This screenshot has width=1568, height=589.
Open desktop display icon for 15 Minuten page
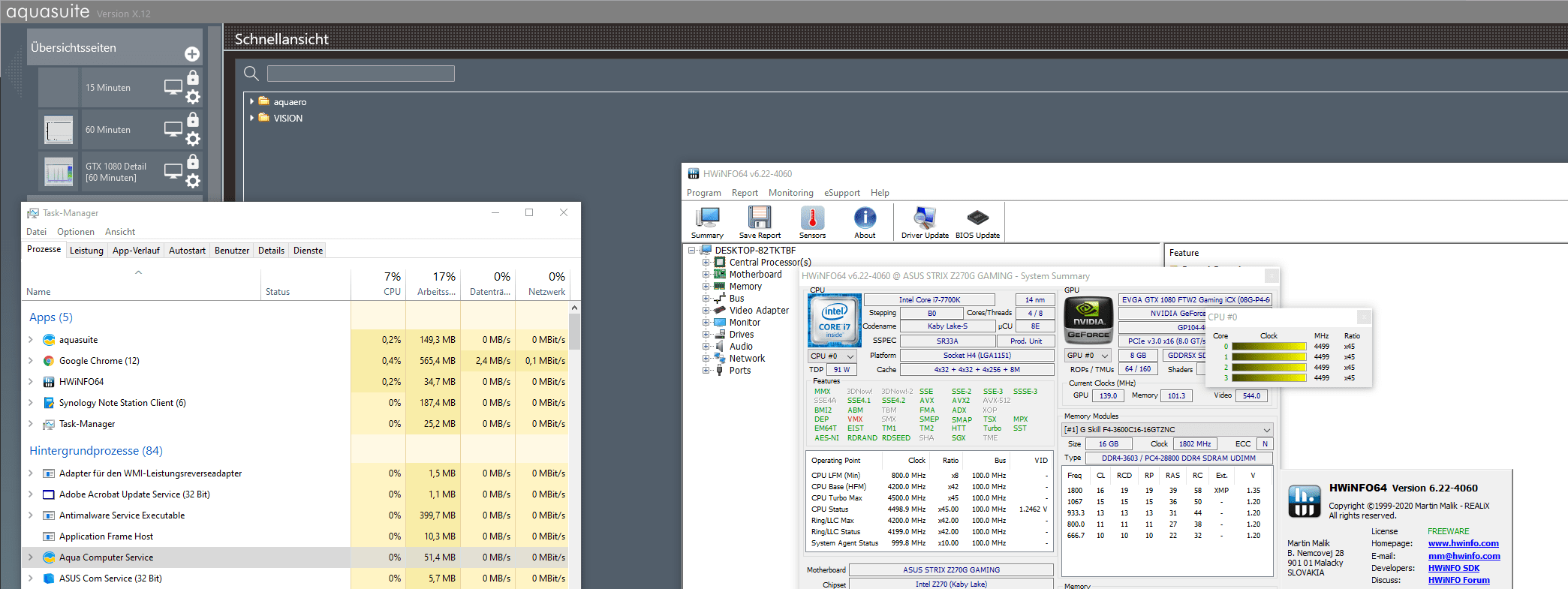(x=173, y=87)
